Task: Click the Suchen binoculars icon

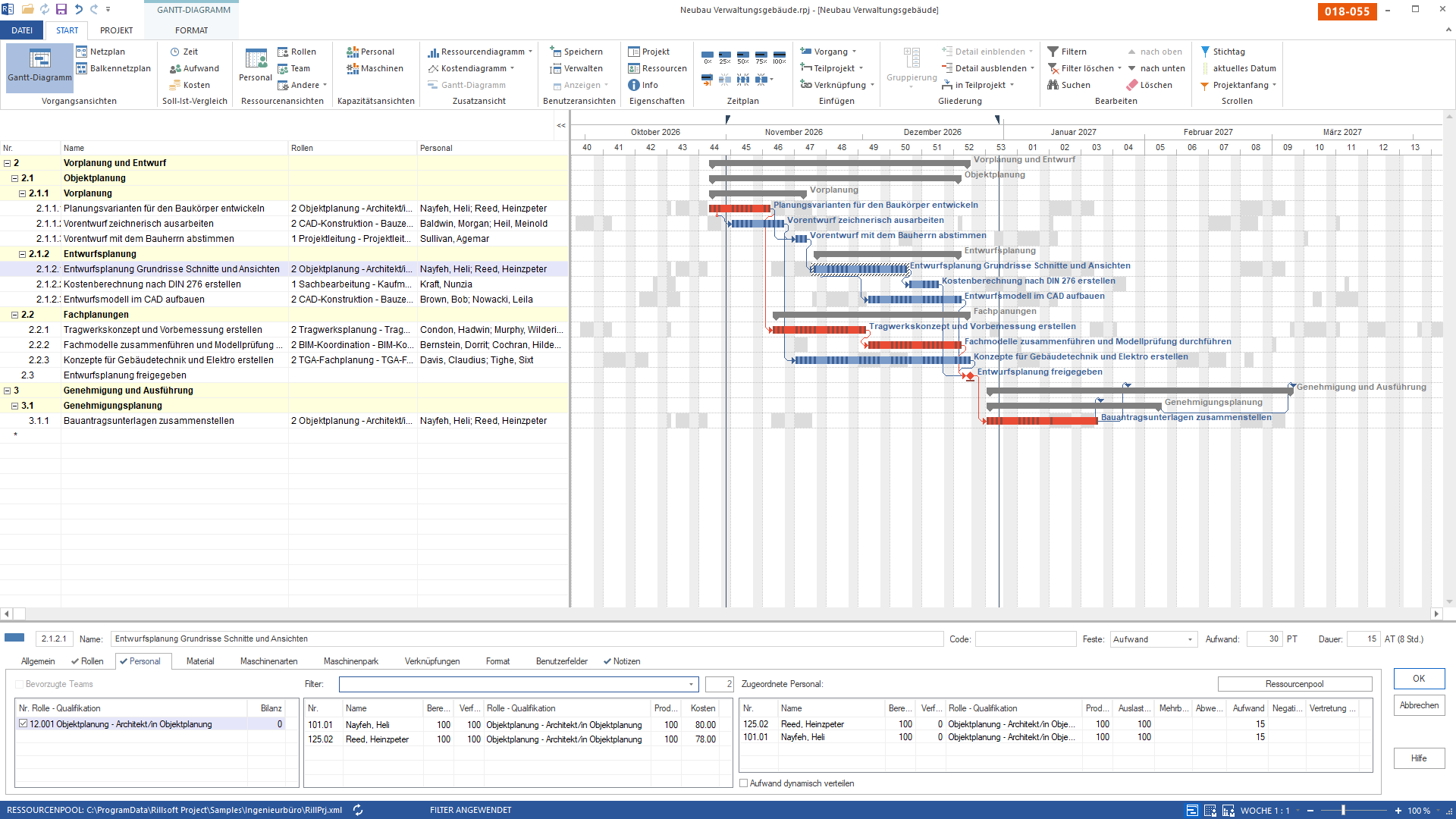Action: pos(1053,85)
